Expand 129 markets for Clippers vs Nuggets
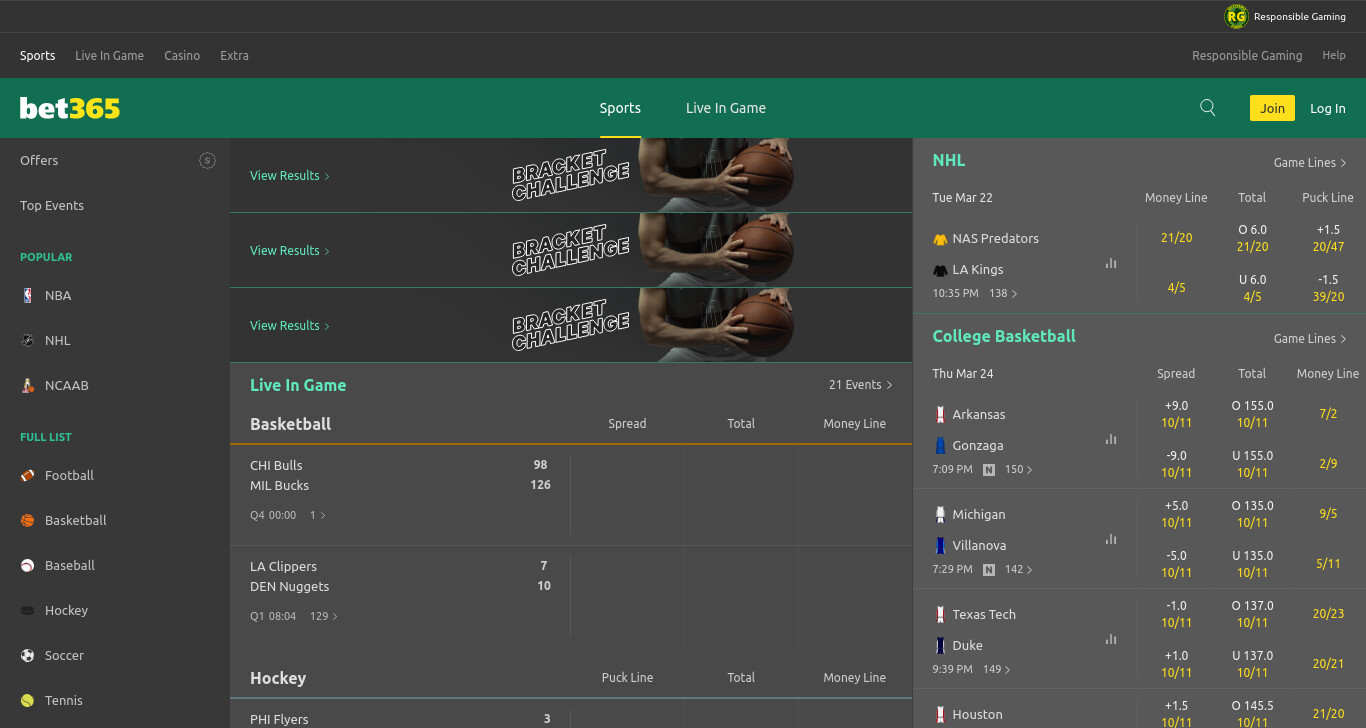This screenshot has height=728, width=1366. [x=324, y=616]
